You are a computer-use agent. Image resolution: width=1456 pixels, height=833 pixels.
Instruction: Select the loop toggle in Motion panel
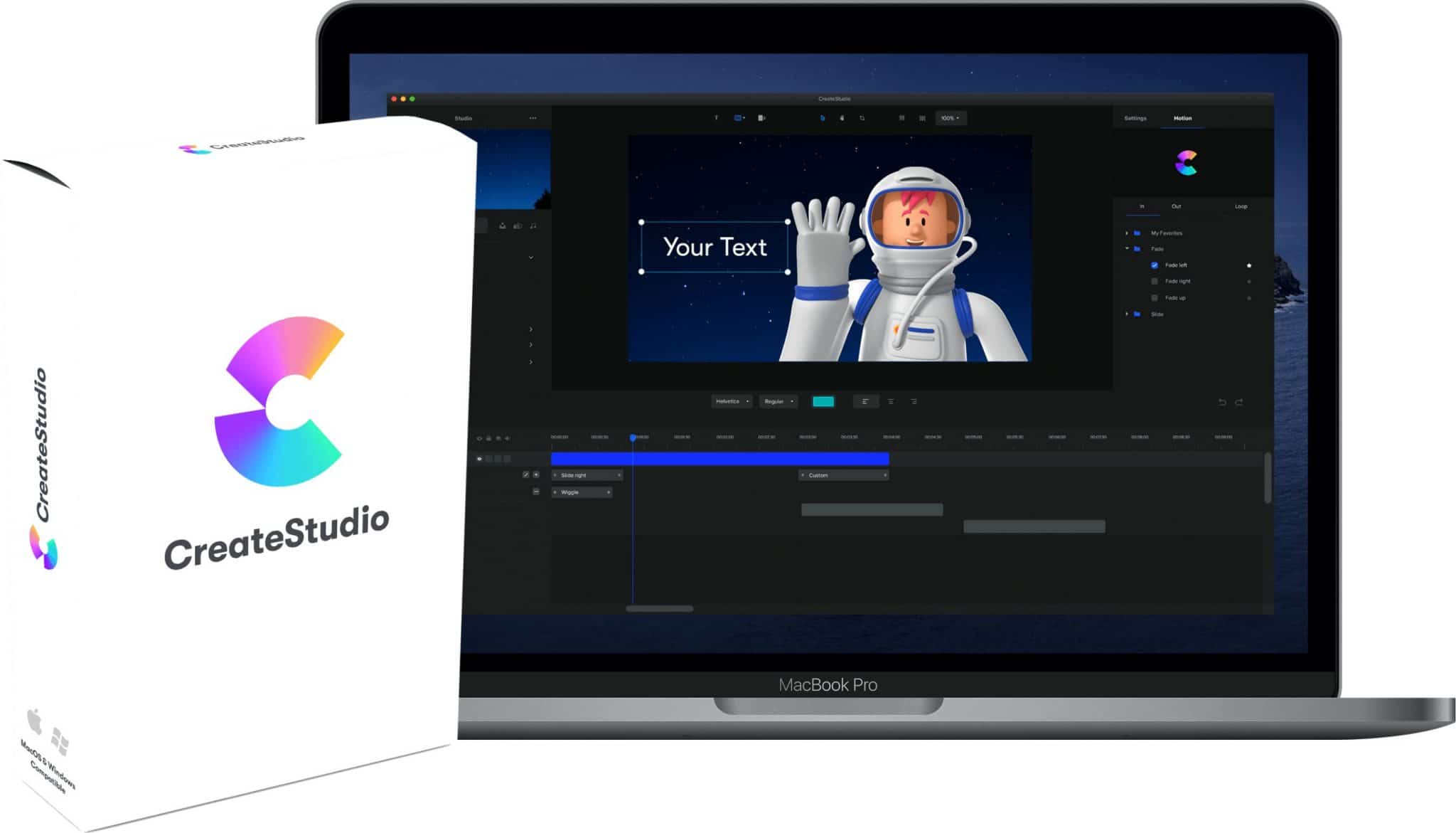[1241, 206]
